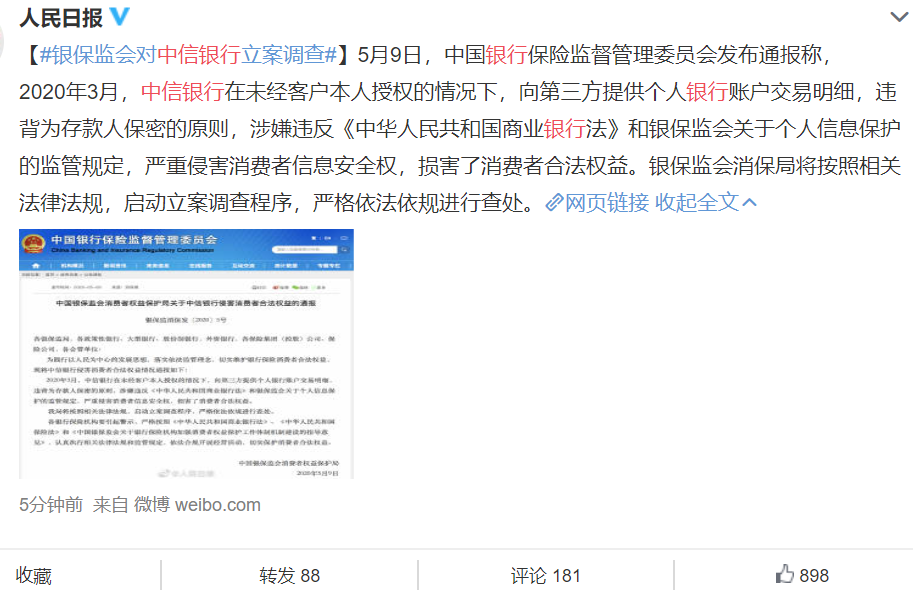Viewport: 913px width, 590px height.
Task: Click 收藏 to bookmark the post
Action: pos(34,575)
